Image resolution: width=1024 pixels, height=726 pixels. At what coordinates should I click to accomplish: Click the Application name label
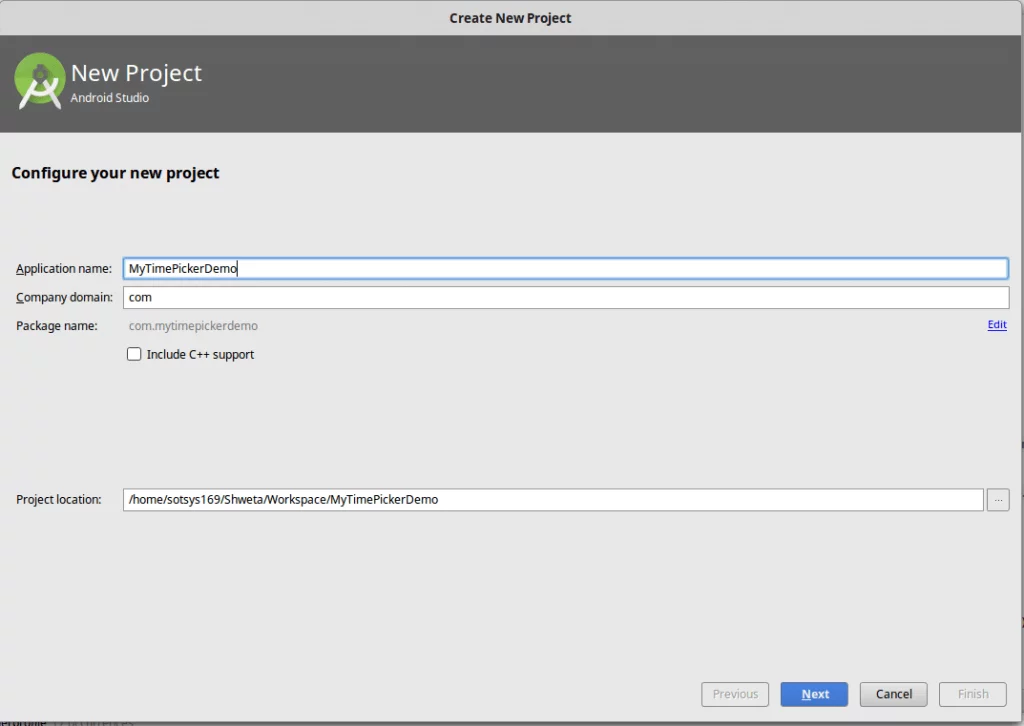[x=64, y=269]
